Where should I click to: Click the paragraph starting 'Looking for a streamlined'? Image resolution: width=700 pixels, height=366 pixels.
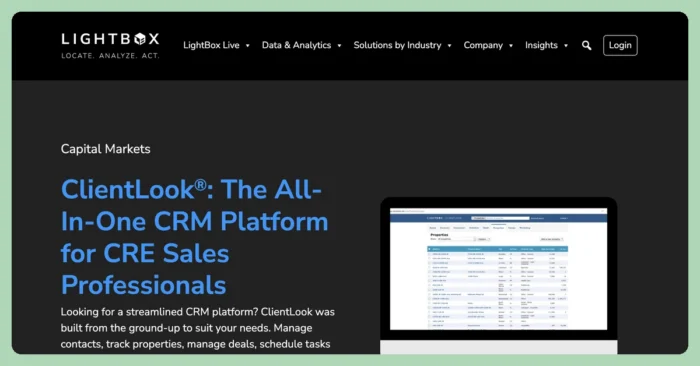click(198, 328)
